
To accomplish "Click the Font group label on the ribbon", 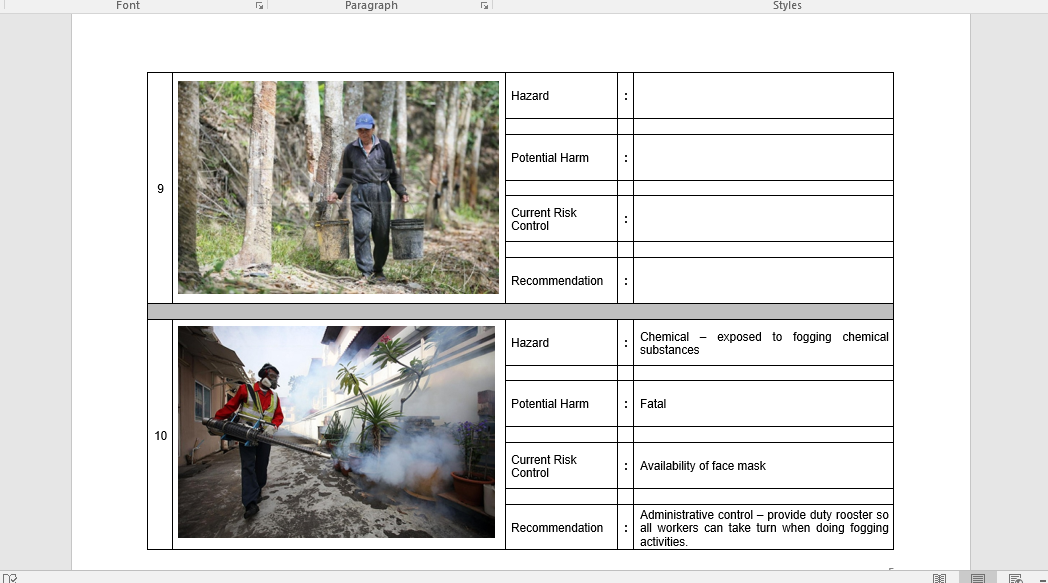I will 128,5.
